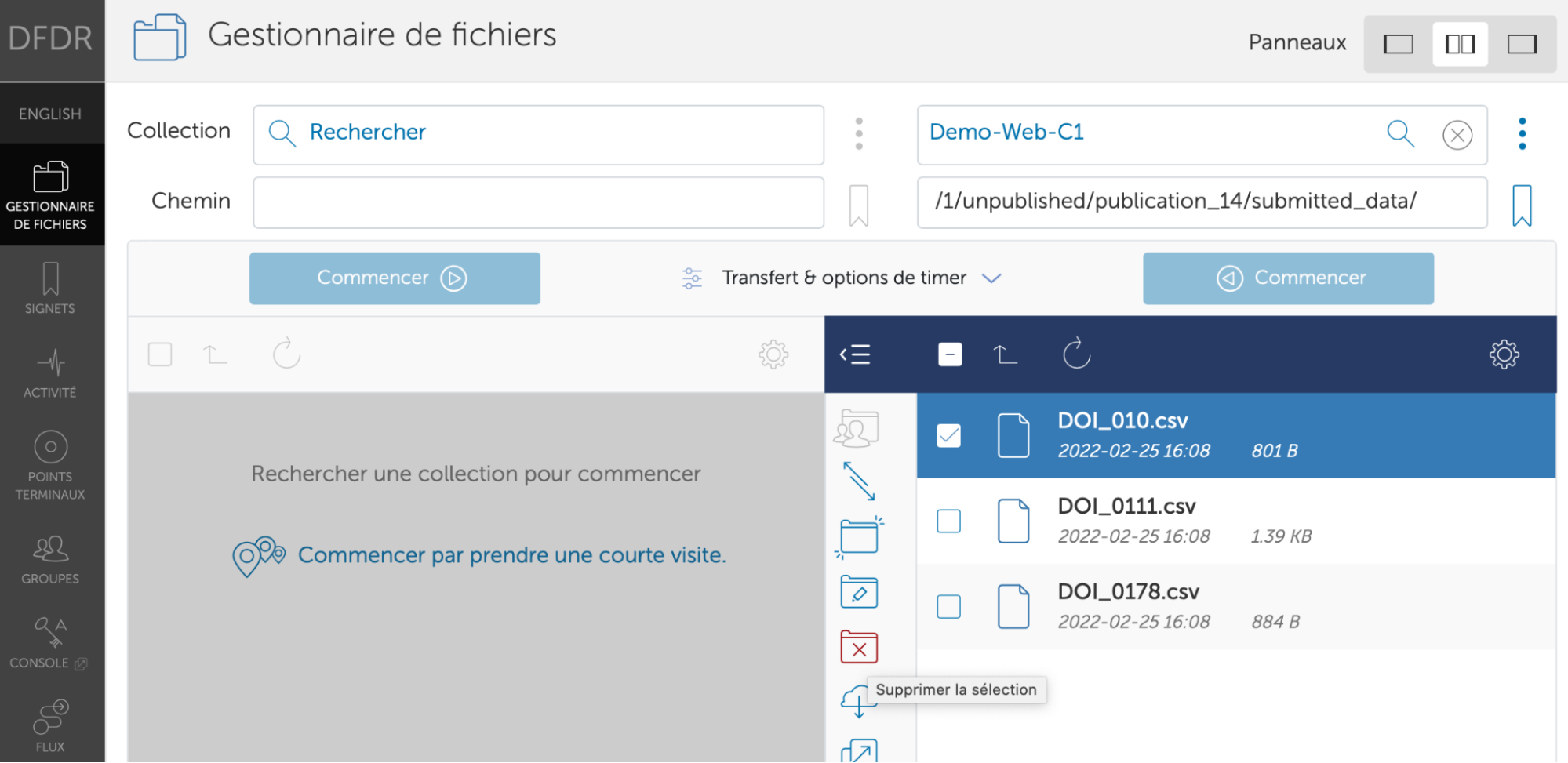Click the transfer options sliders icon
1568x763 pixels.
tap(692, 278)
